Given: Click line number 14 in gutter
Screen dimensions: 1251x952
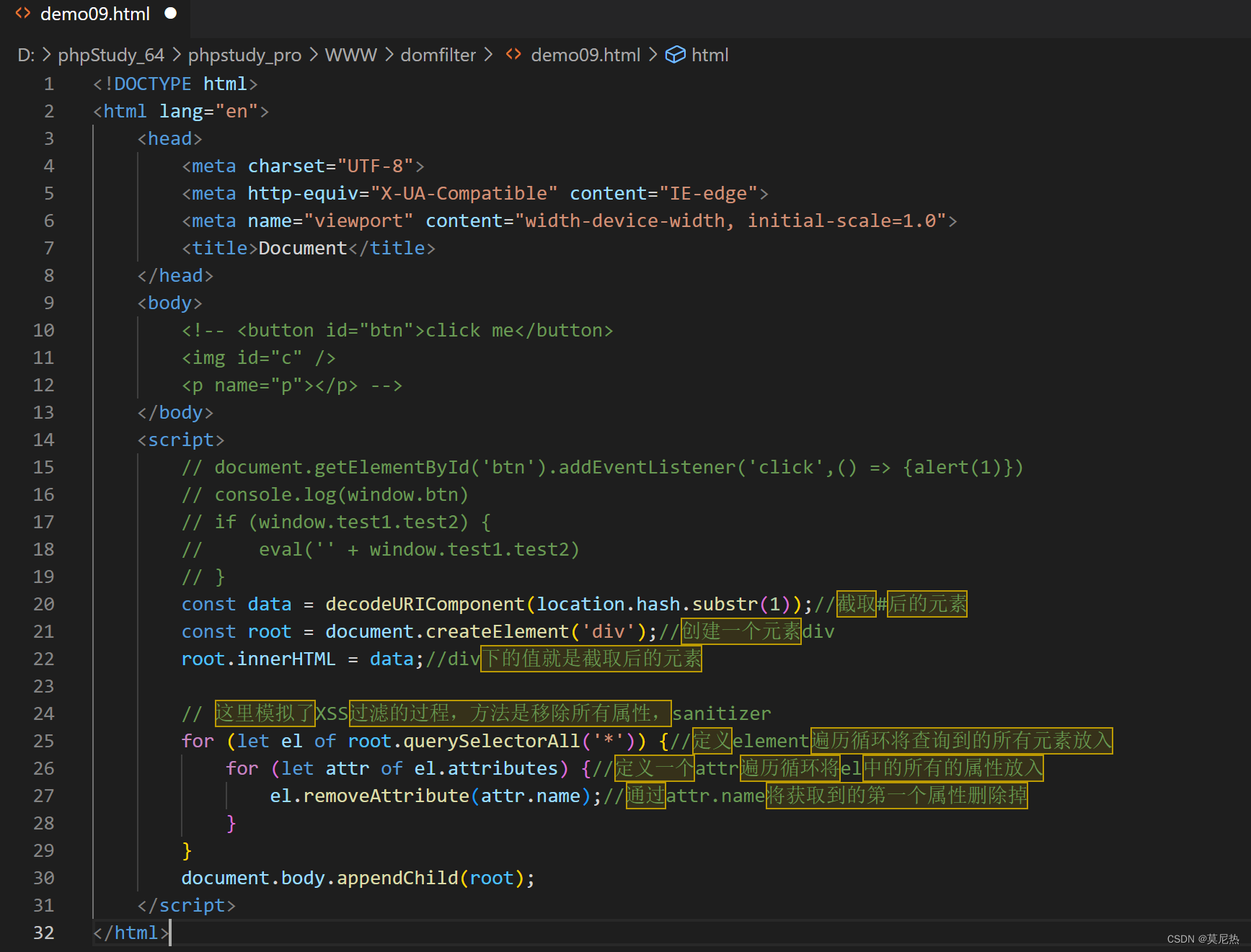Looking at the screenshot, I should coord(44,440).
